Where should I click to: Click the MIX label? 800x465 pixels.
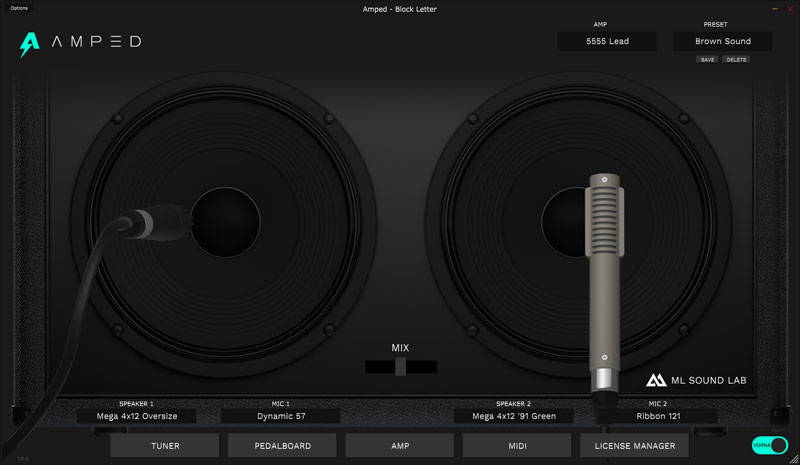(400, 348)
